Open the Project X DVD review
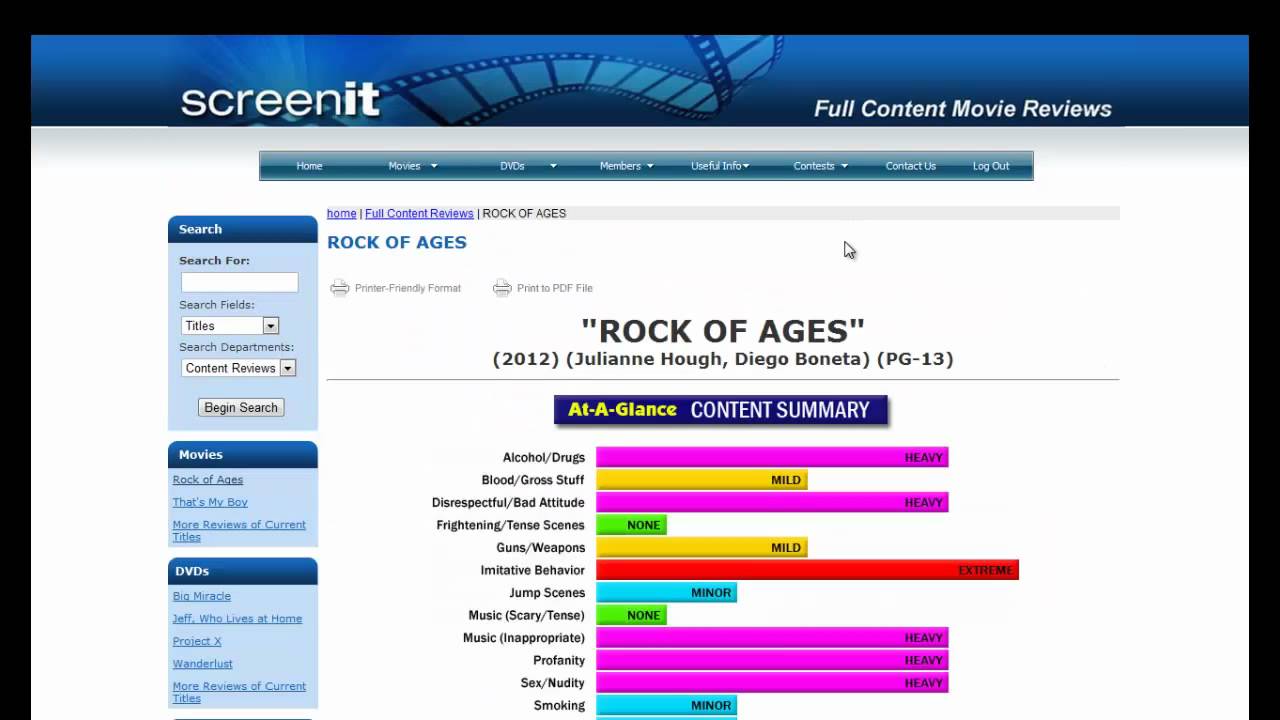This screenshot has width=1280, height=720. (197, 641)
